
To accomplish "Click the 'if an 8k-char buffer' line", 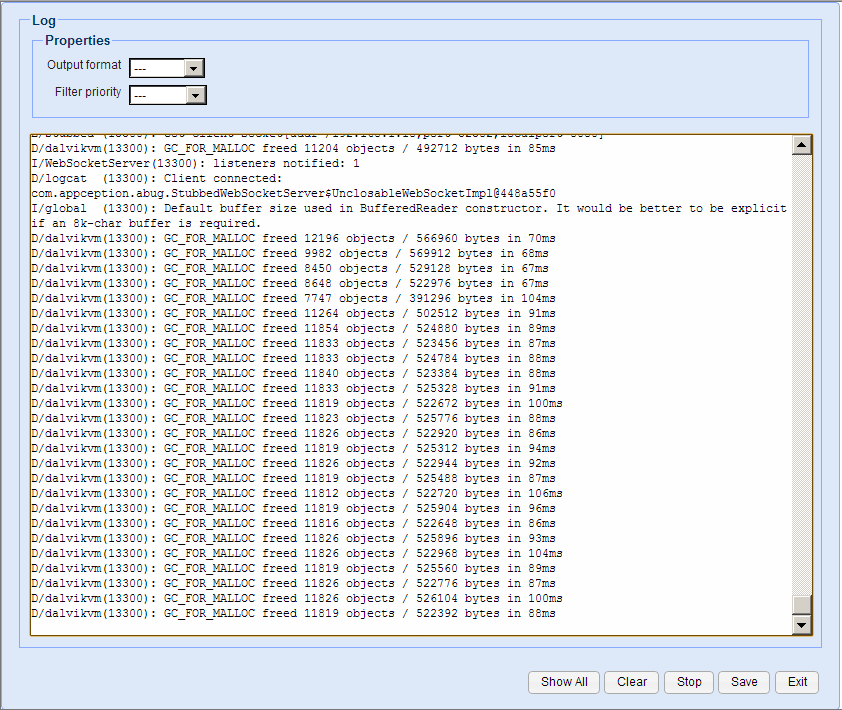I will [146, 223].
